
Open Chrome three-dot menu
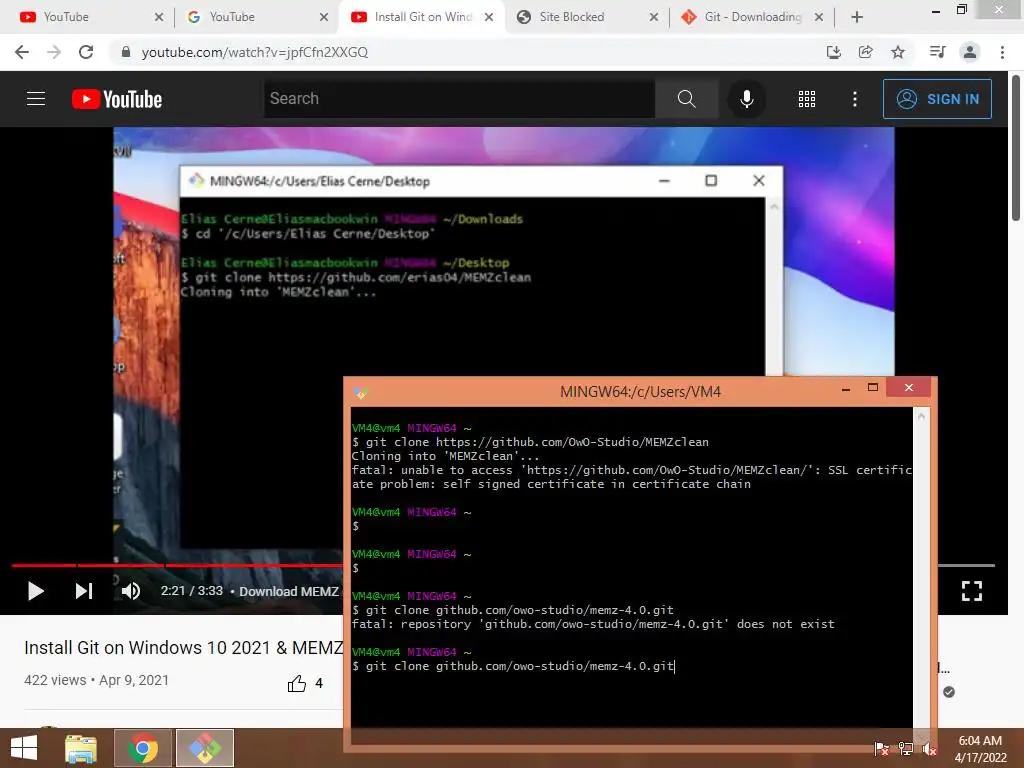click(x=1002, y=52)
